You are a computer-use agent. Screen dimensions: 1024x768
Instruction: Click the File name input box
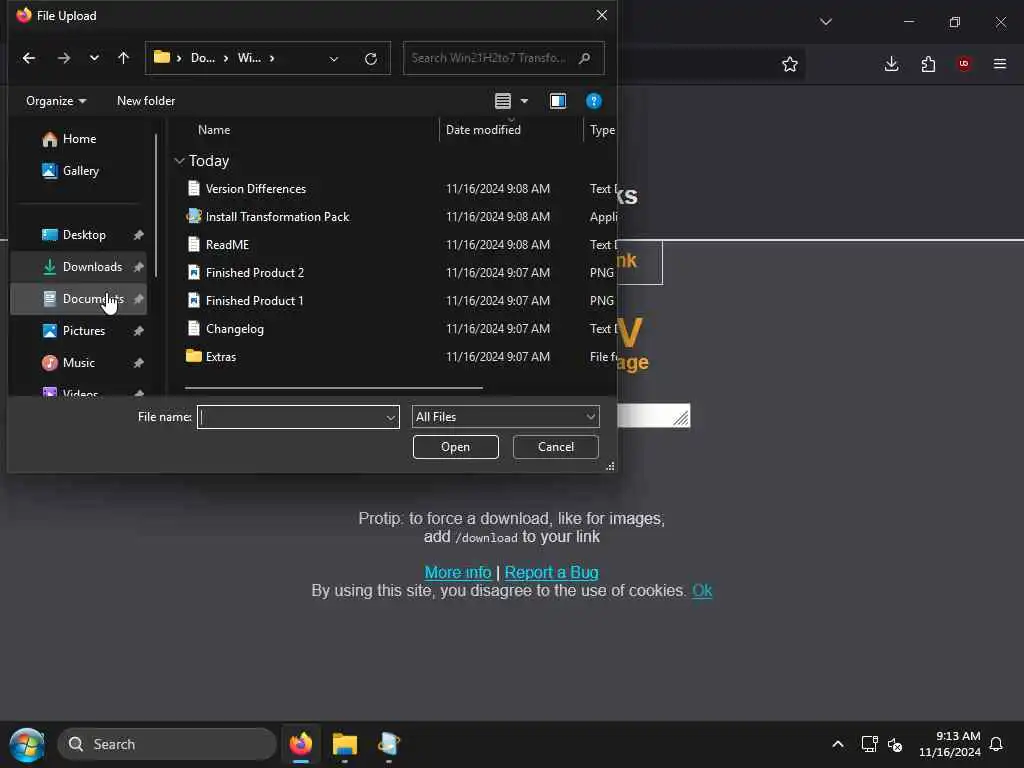[x=291, y=417]
